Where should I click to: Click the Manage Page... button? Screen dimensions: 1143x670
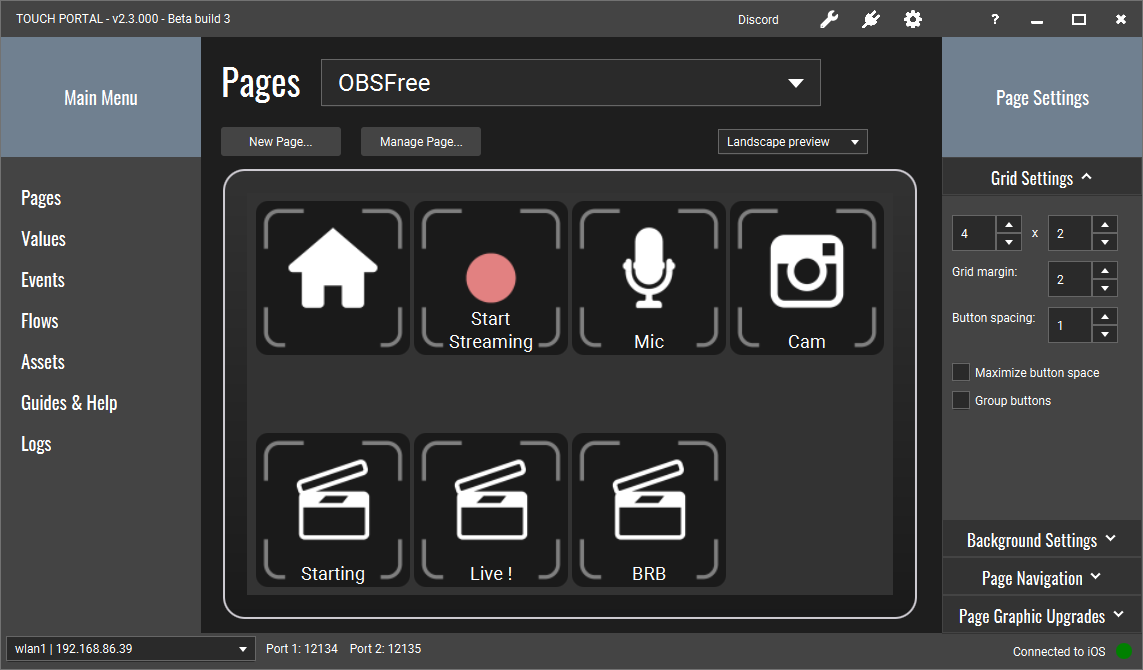pyautogui.click(x=421, y=142)
